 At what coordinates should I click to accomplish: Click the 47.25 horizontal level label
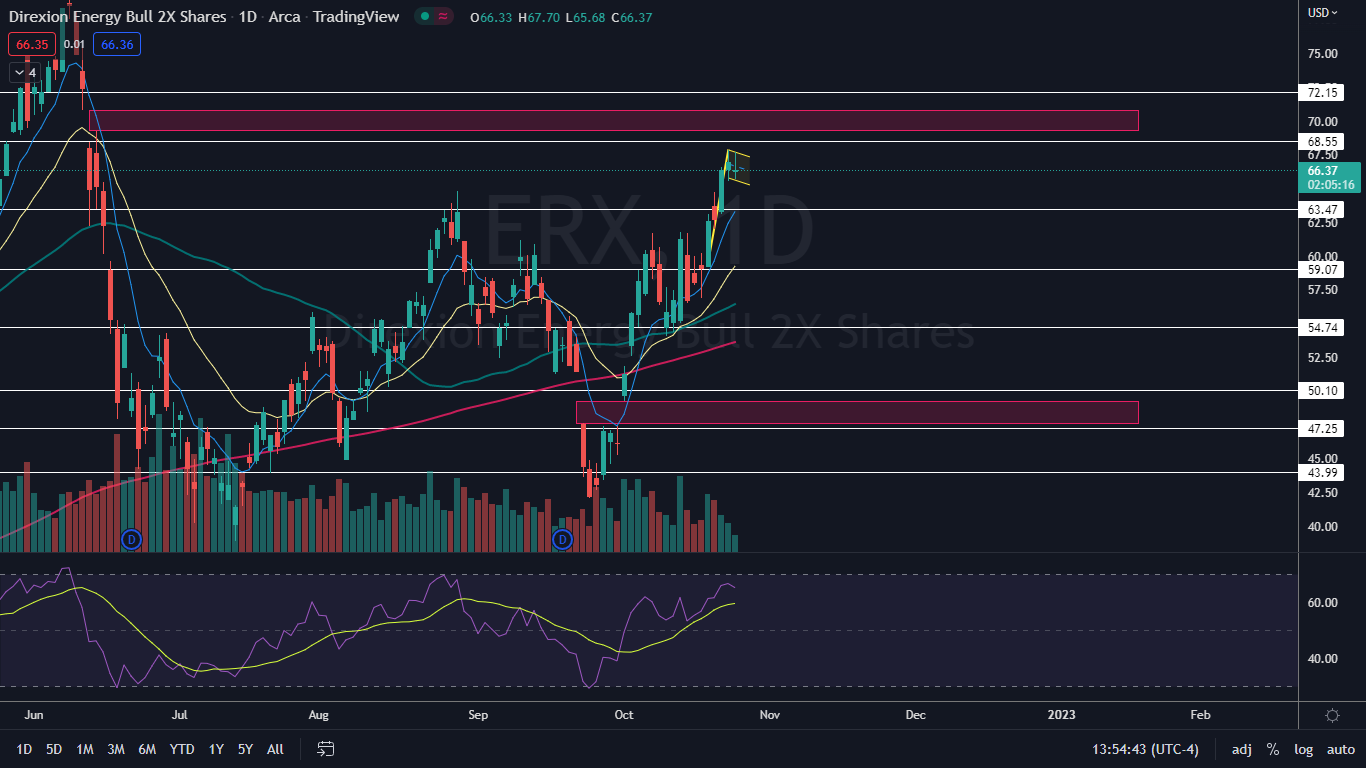[1323, 429]
